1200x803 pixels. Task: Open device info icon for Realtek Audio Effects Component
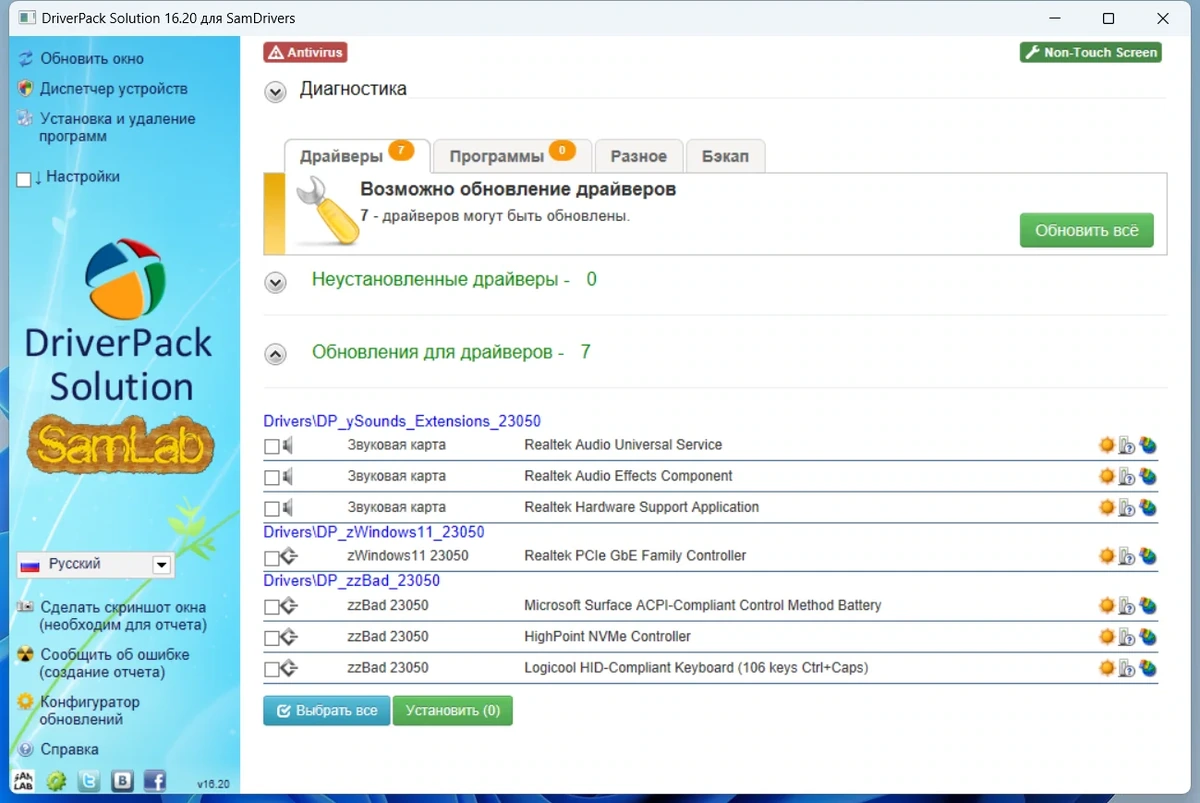[x=1127, y=477]
